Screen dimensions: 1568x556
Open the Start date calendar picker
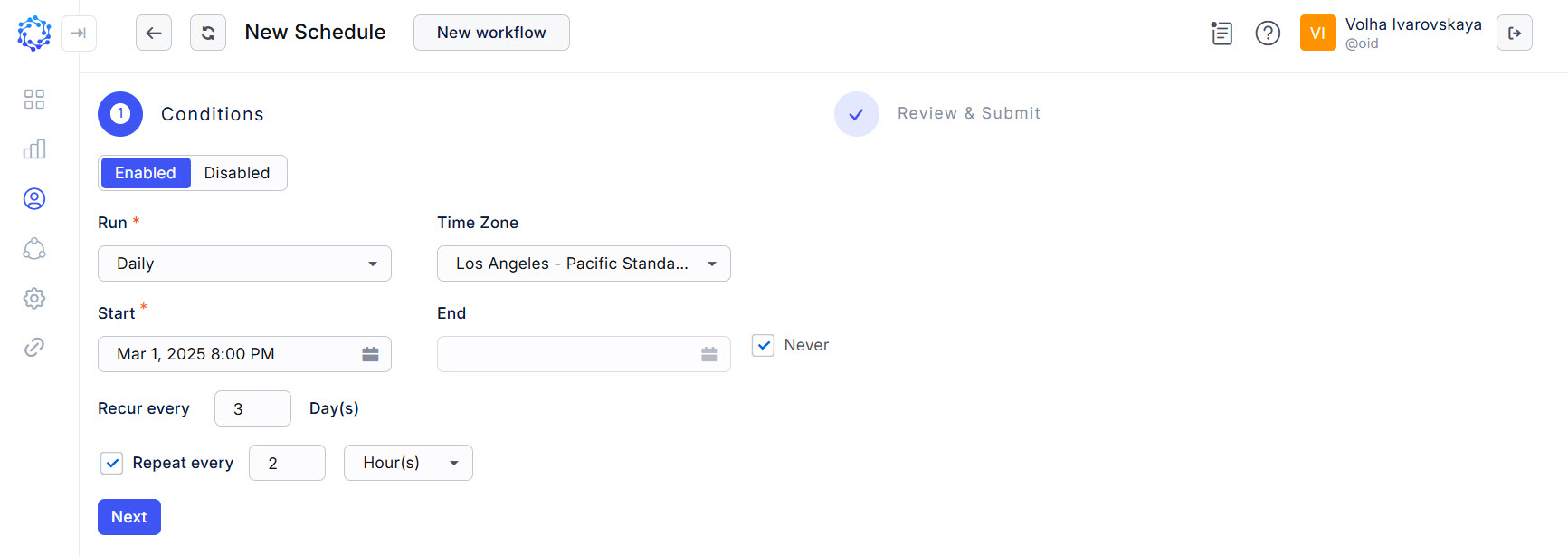click(x=370, y=354)
